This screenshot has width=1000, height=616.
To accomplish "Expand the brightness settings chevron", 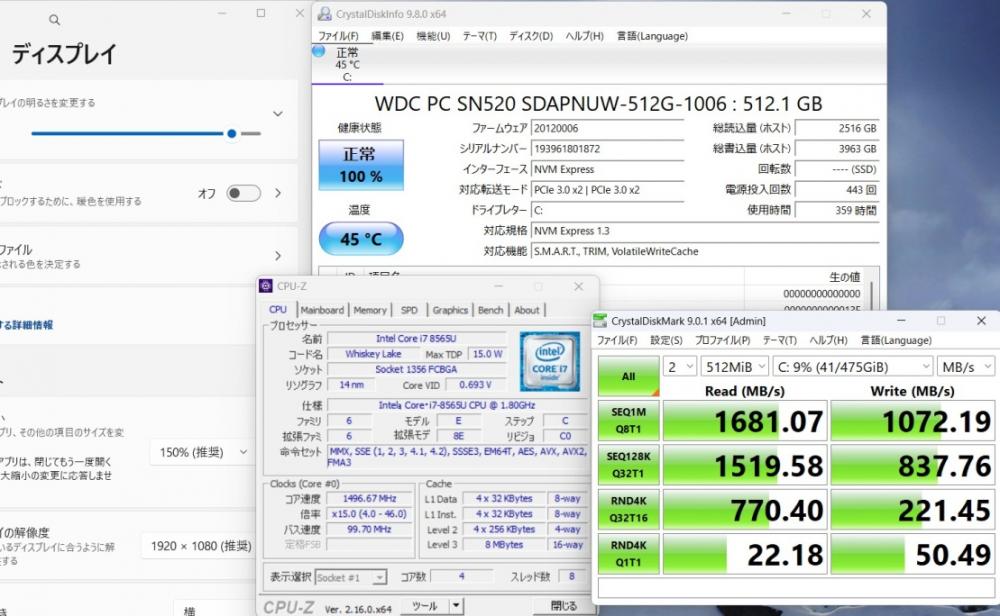I will pos(278,113).
